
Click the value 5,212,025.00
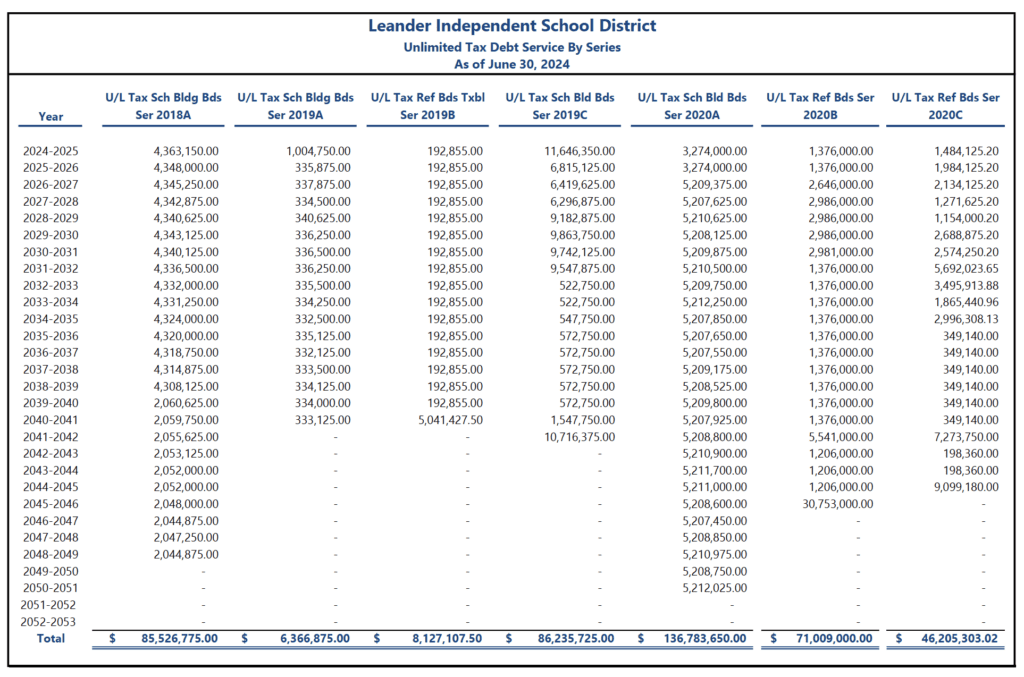(x=714, y=588)
